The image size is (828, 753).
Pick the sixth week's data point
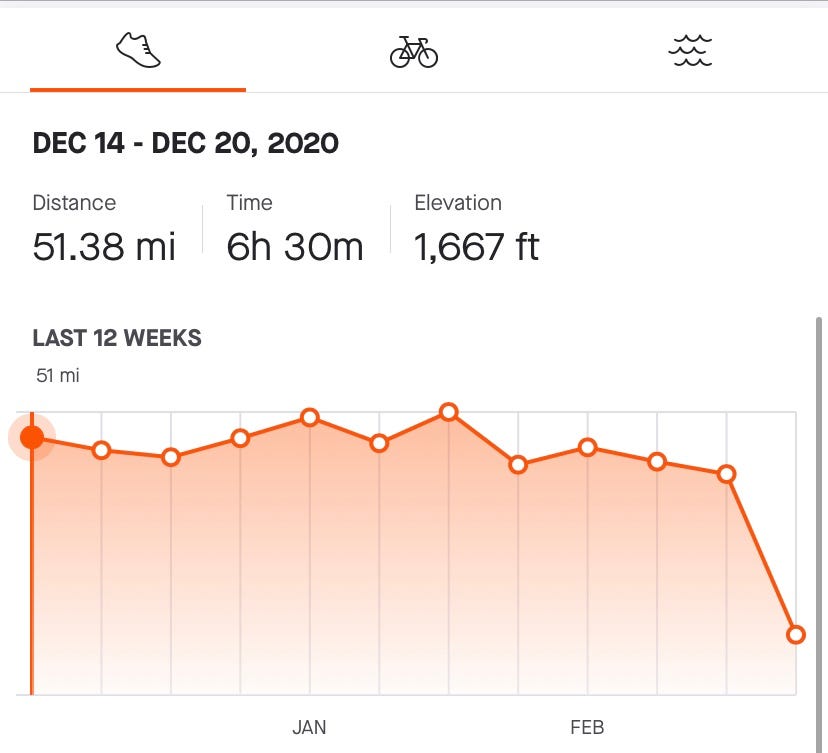coord(379,443)
